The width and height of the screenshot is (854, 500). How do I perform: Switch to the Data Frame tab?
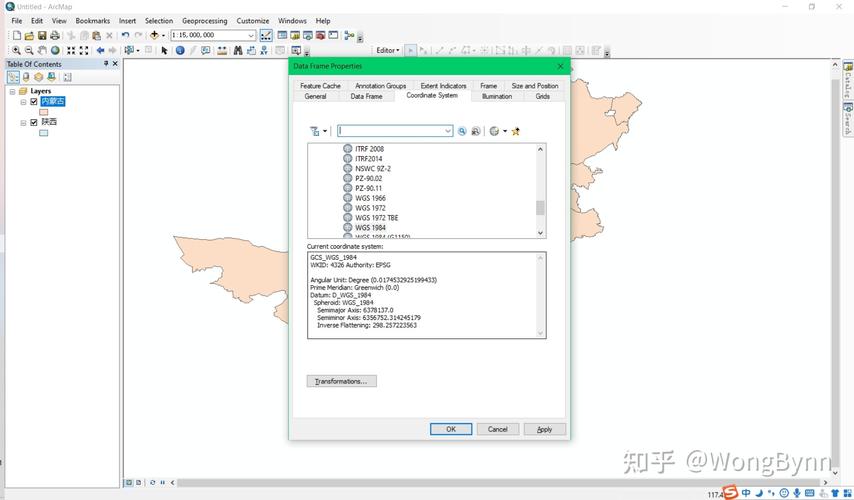367,96
